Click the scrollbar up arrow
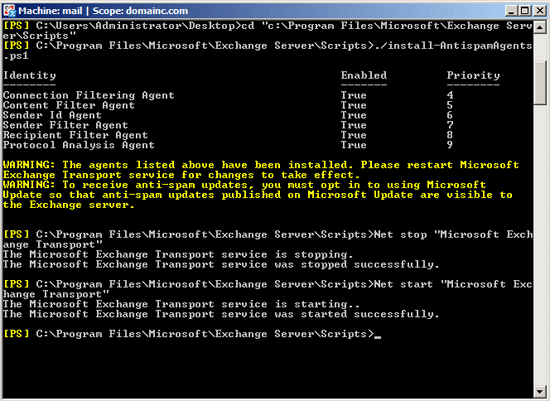Viewport: 550px width, 401px height. [x=540, y=27]
